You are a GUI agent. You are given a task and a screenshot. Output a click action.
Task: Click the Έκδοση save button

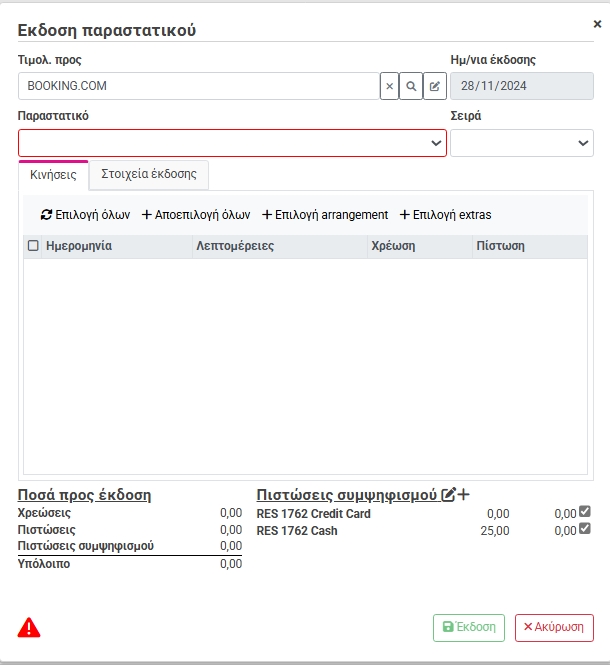click(469, 628)
